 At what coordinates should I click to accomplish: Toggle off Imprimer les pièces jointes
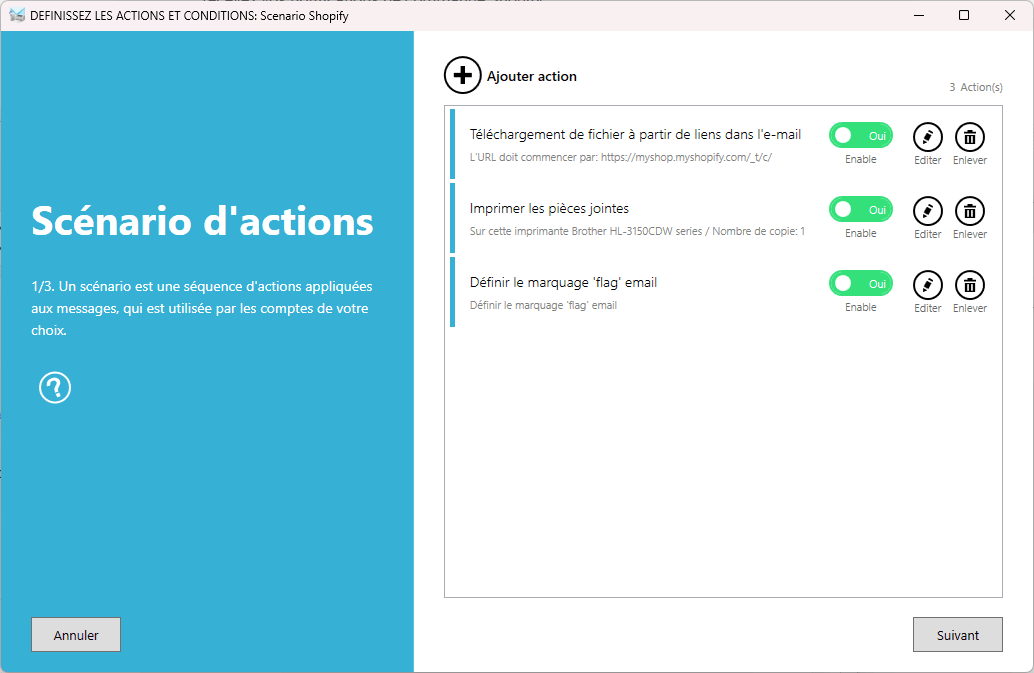coord(860,209)
